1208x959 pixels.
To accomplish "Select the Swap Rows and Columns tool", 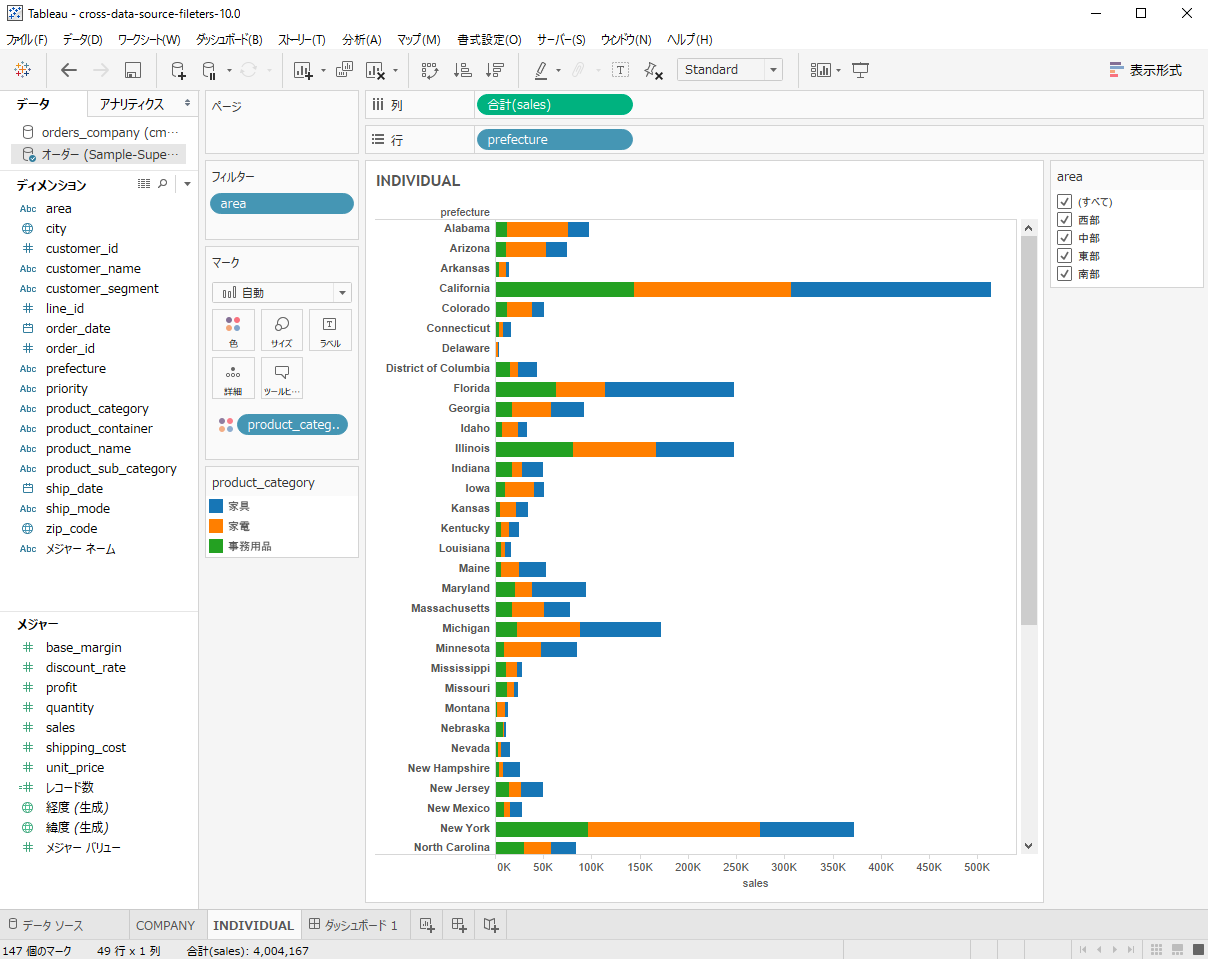I will (428, 70).
